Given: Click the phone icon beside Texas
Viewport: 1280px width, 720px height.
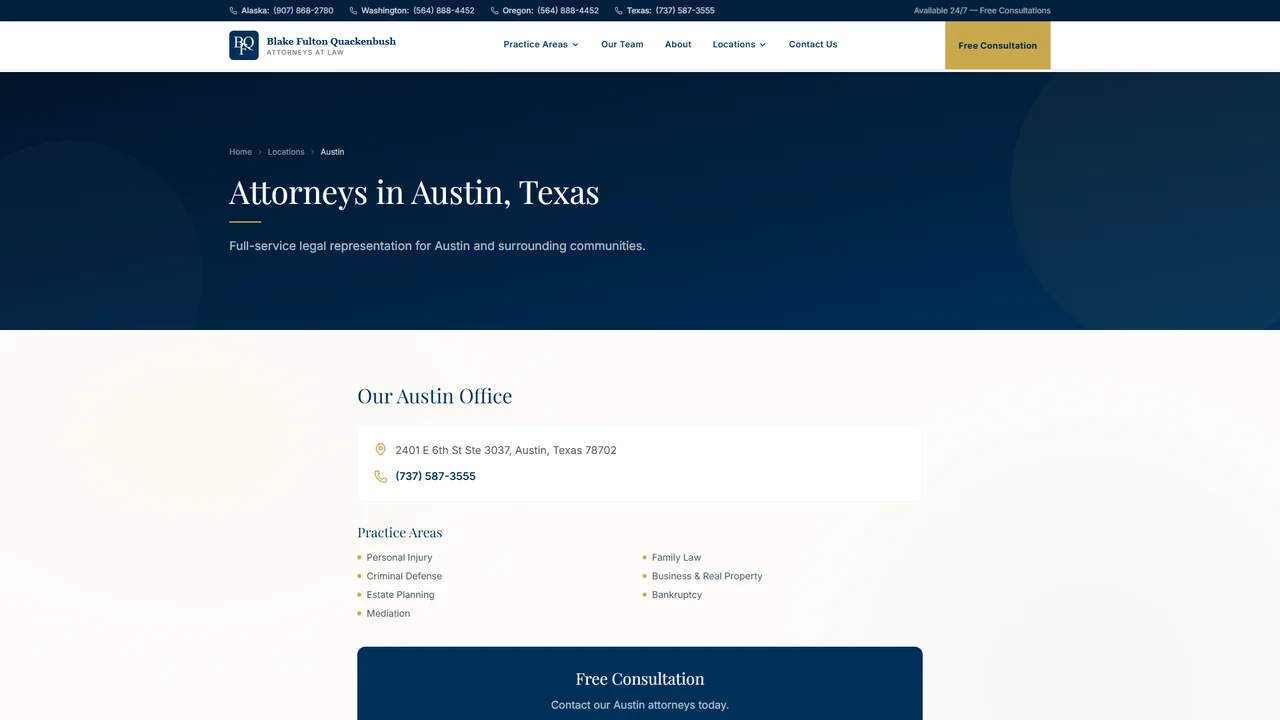Looking at the screenshot, I should (619, 11).
